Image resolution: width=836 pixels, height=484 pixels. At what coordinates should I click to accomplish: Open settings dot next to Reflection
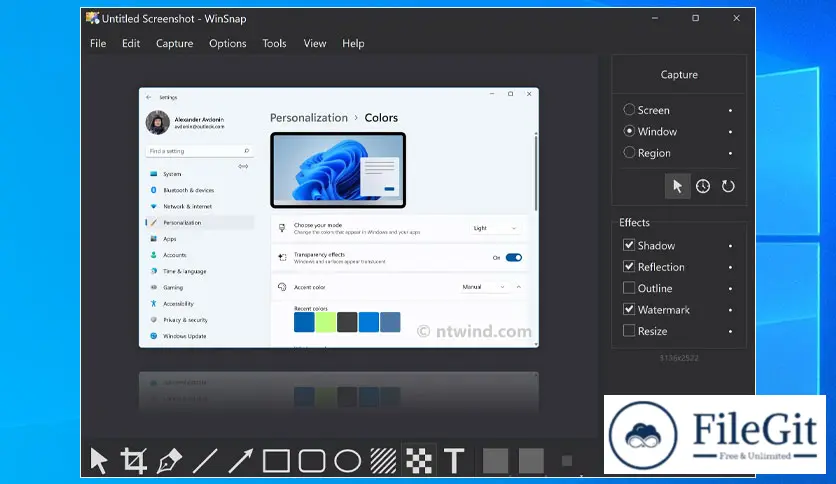point(730,267)
